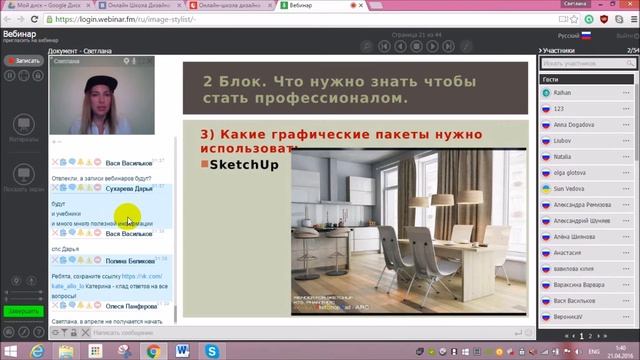The height and width of the screenshot is (360, 640).
Task: Click the send enter icon at chat input
Action: coord(518,333)
